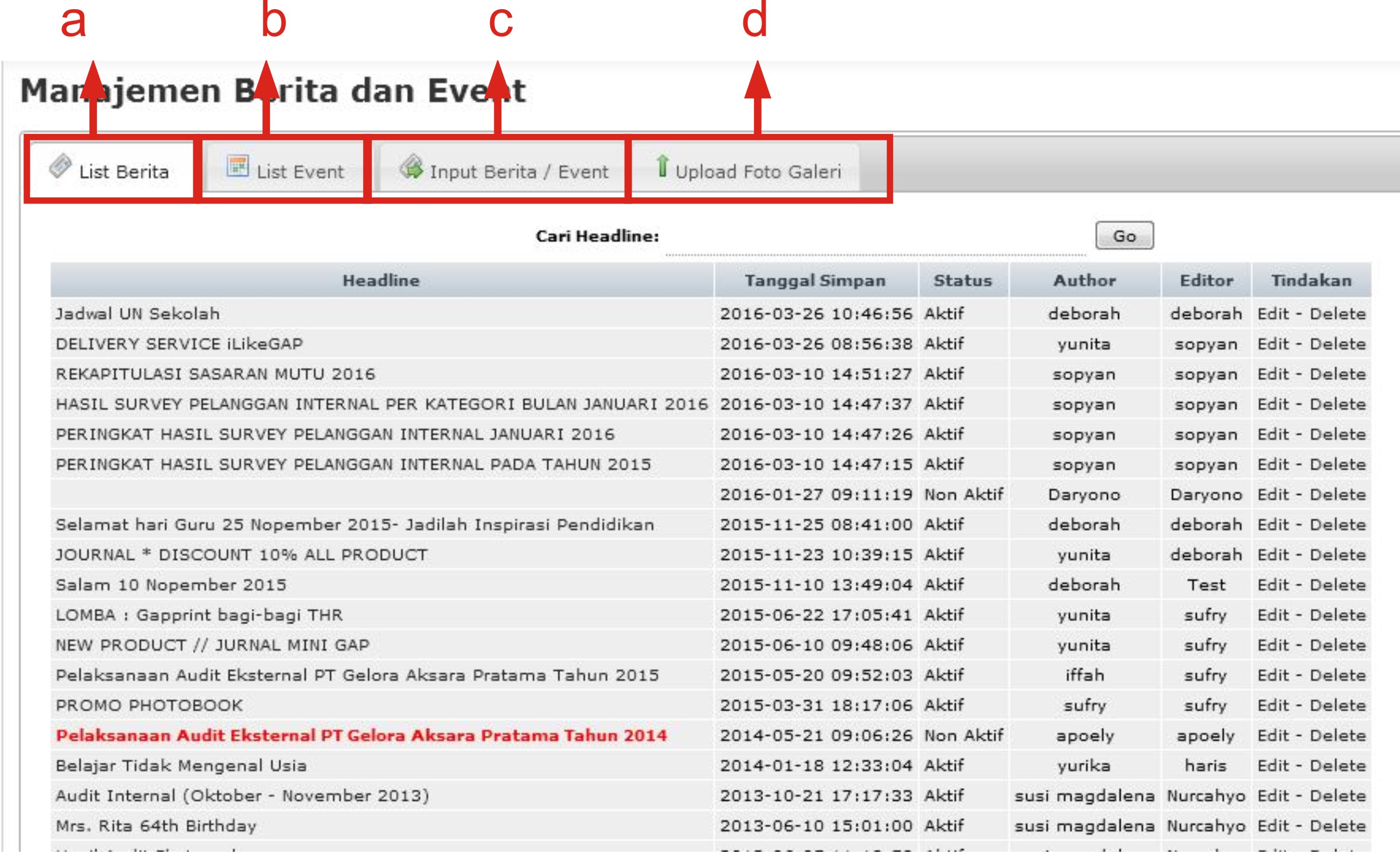Screen dimensions: 1400x852
Task: Click the green upload arrow icon
Action: click(662, 166)
